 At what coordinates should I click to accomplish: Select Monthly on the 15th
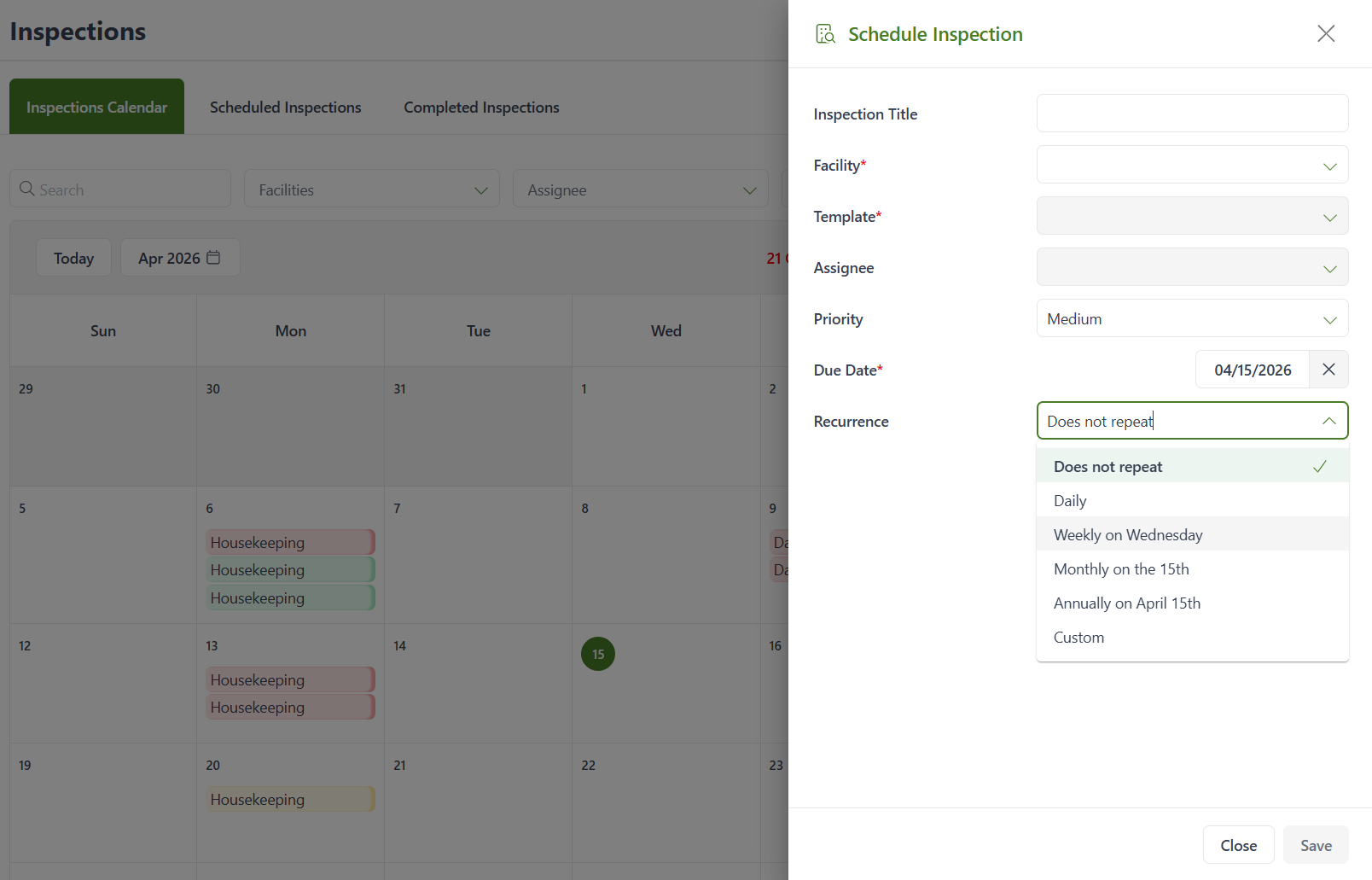tap(1121, 569)
